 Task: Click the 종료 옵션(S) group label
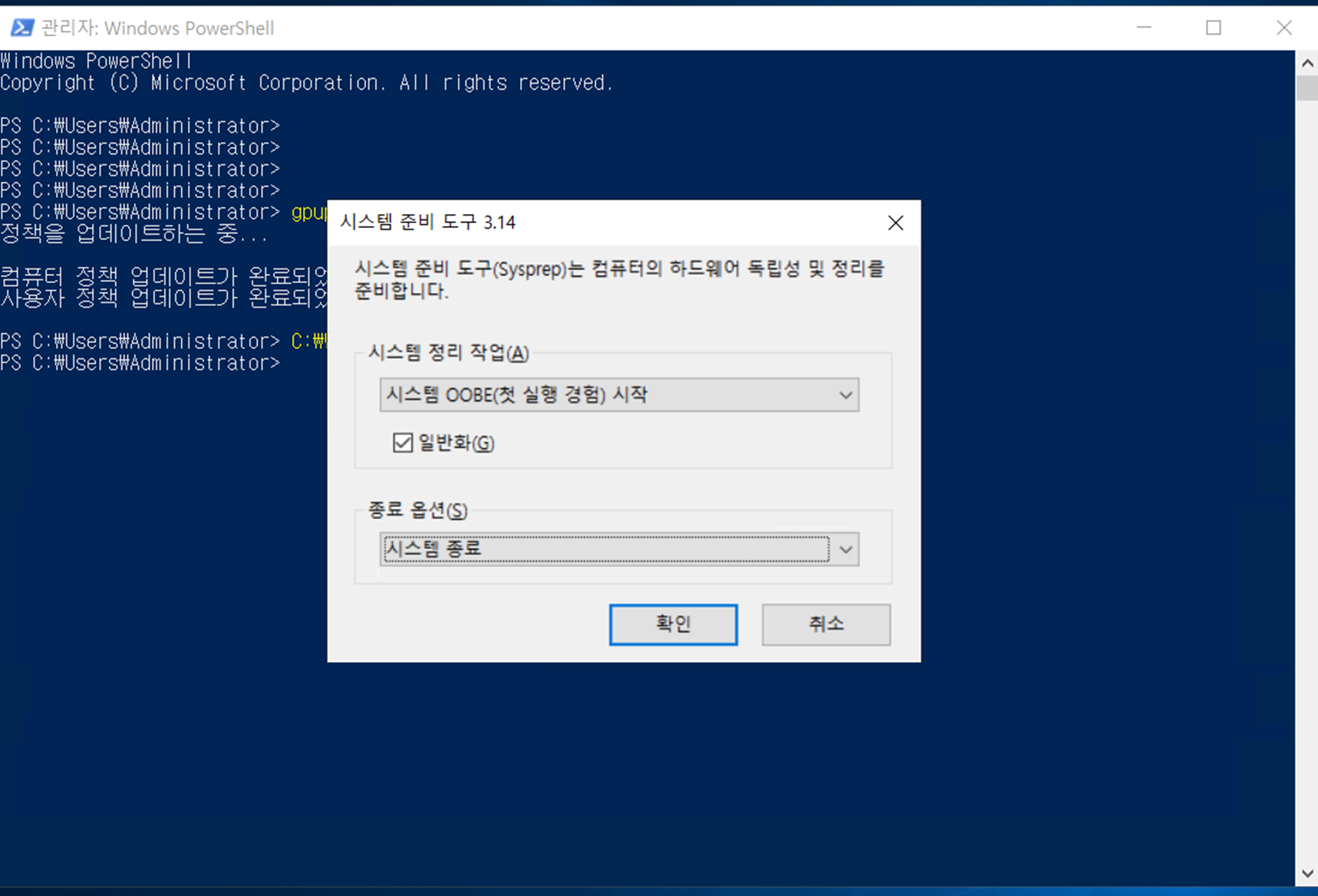[x=418, y=510]
